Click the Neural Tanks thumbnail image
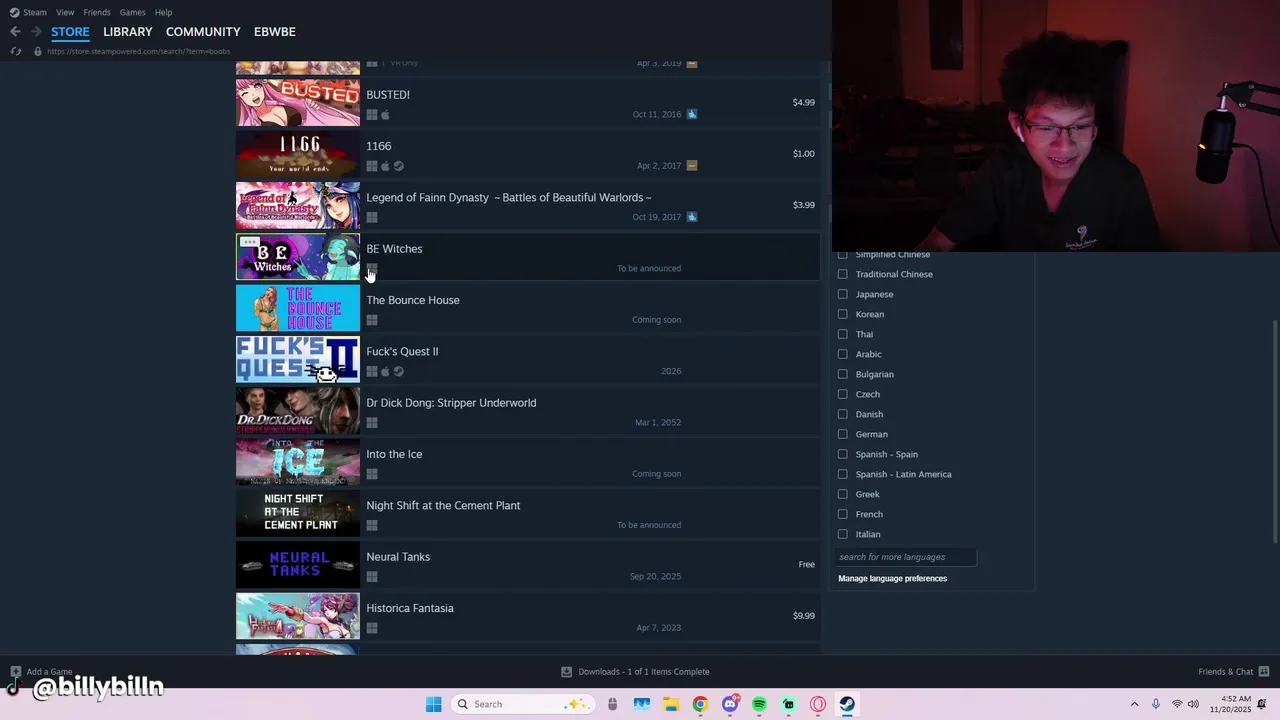Image resolution: width=1280 pixels, height=720 pixels. tap(298, 565)
